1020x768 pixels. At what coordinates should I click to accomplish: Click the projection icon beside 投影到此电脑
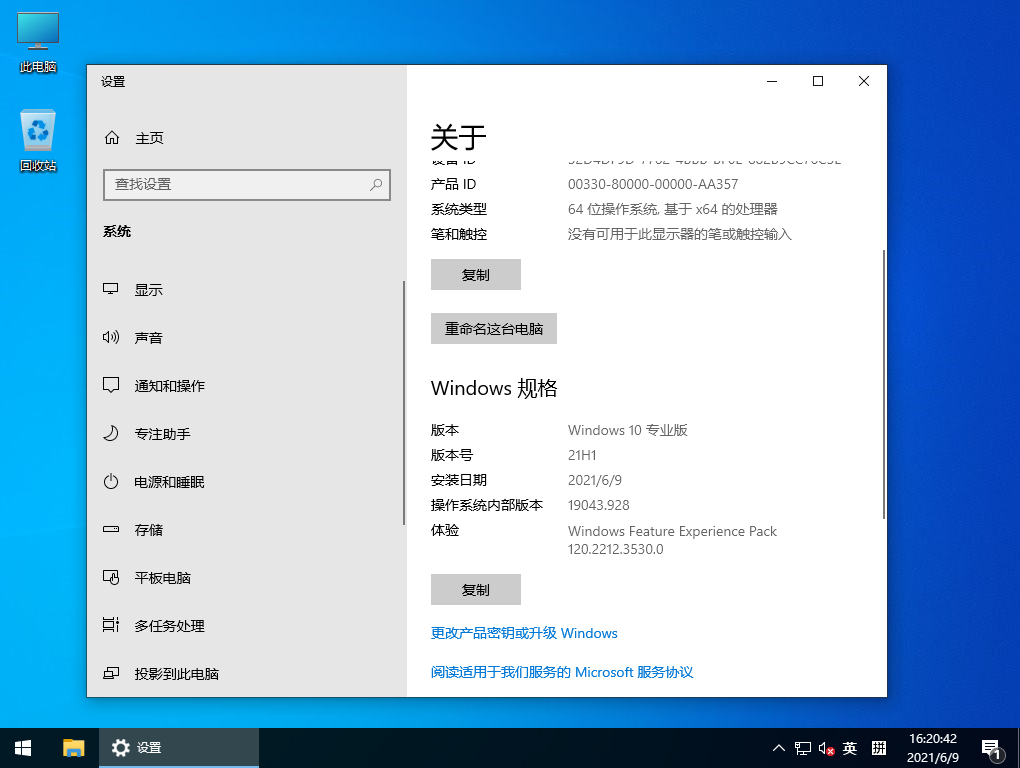click(111, 673)
